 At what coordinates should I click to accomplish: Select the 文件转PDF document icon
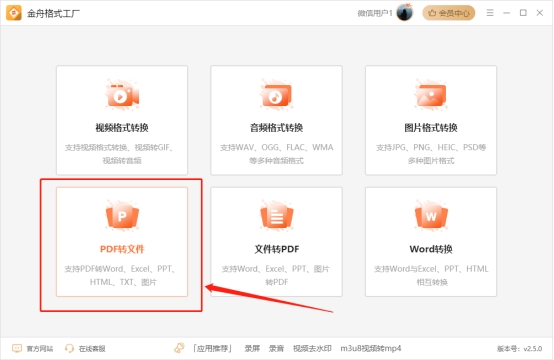[x=277, y=216]
